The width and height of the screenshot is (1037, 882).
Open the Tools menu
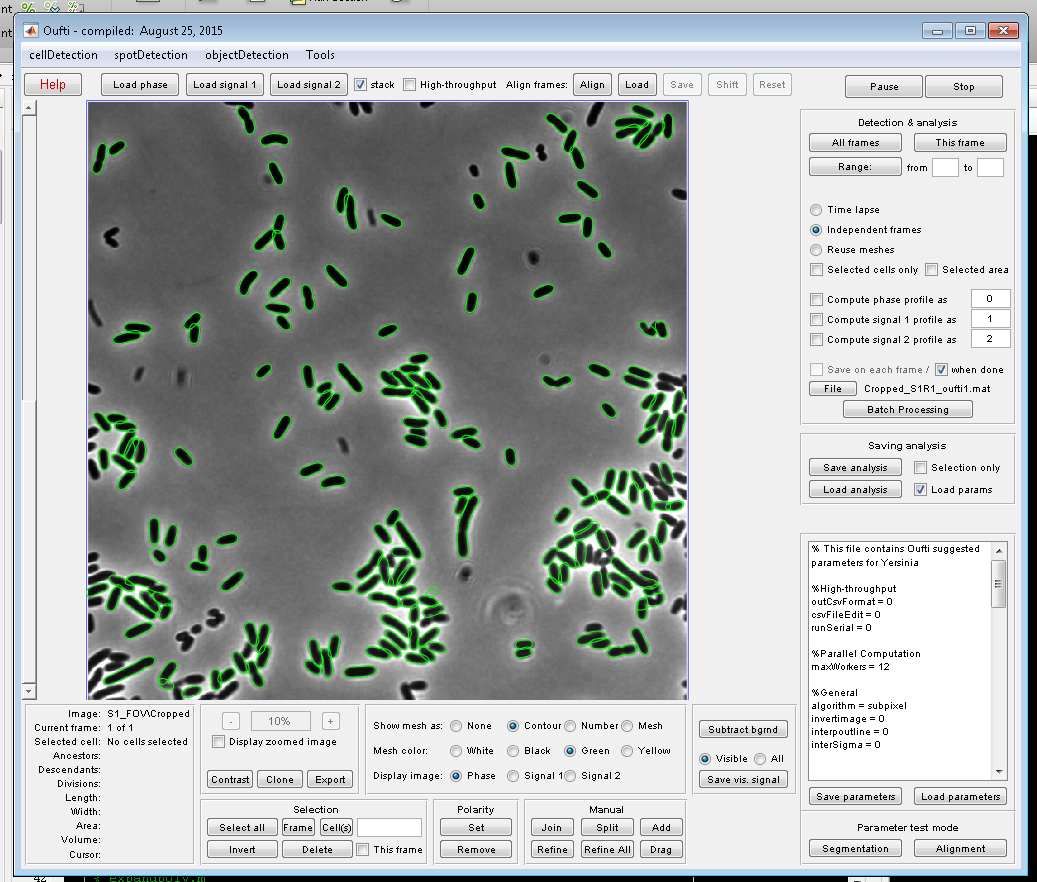pyautogui.click(x=320, y=55)
